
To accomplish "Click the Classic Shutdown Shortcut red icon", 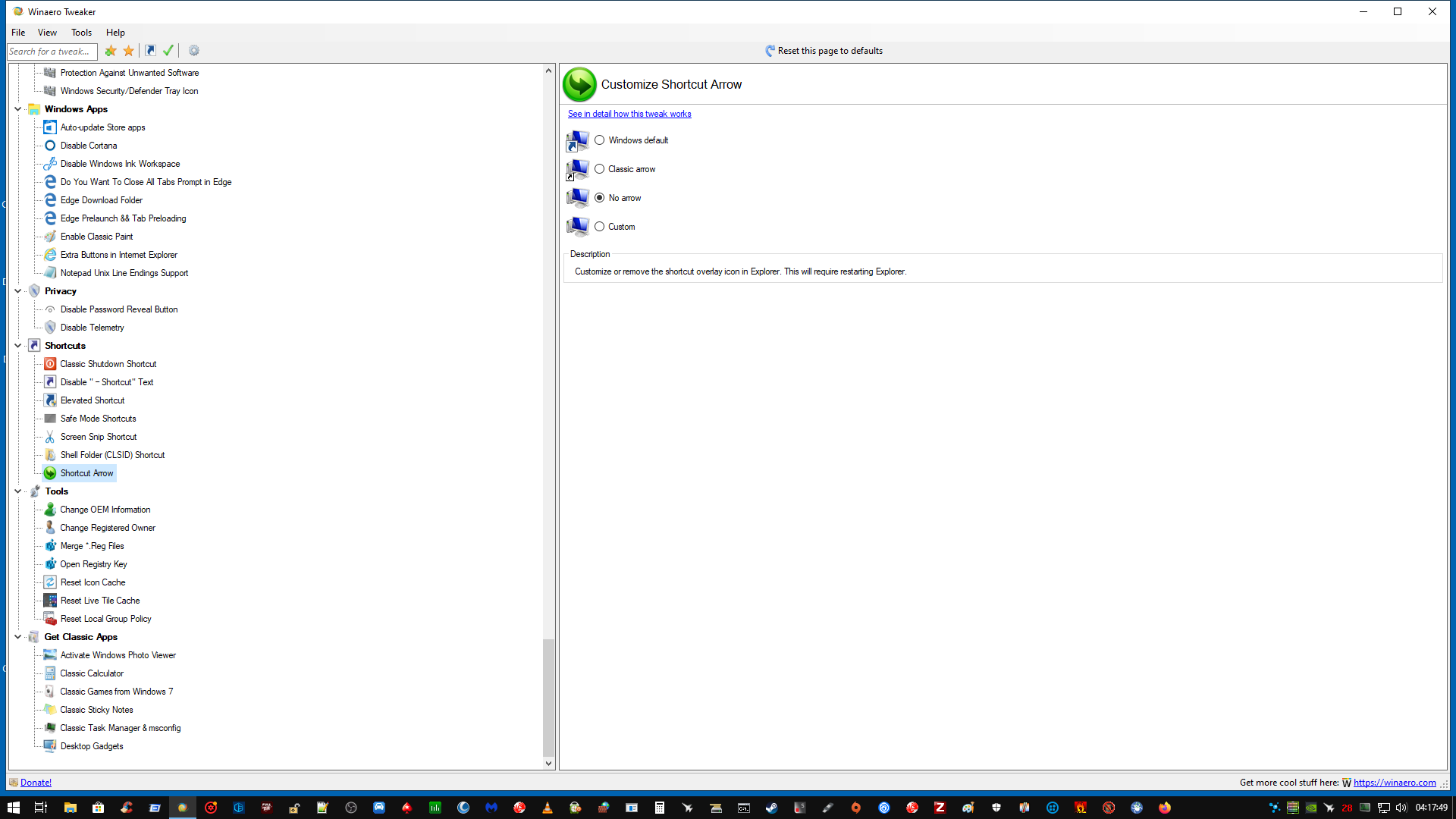I will [50, 364].
